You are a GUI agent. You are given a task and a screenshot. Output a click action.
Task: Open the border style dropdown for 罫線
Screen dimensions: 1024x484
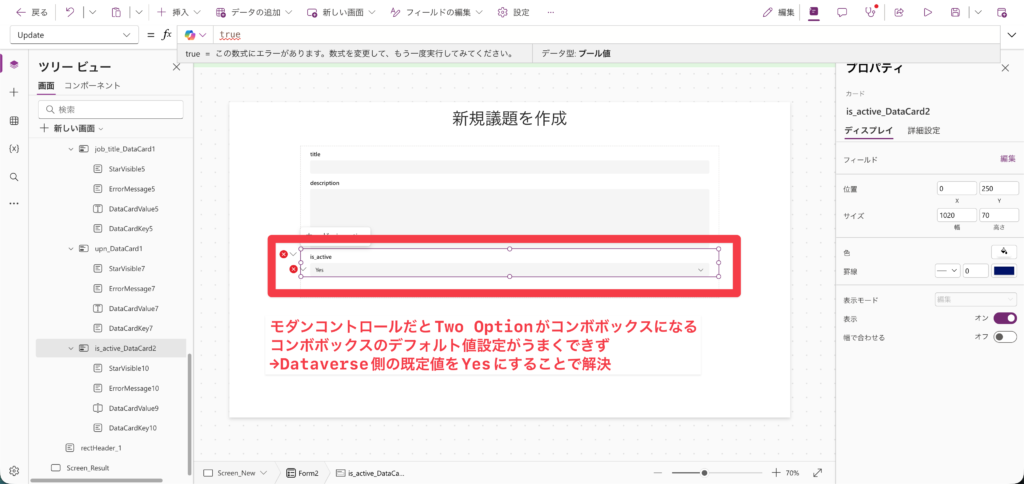point(946,270)
